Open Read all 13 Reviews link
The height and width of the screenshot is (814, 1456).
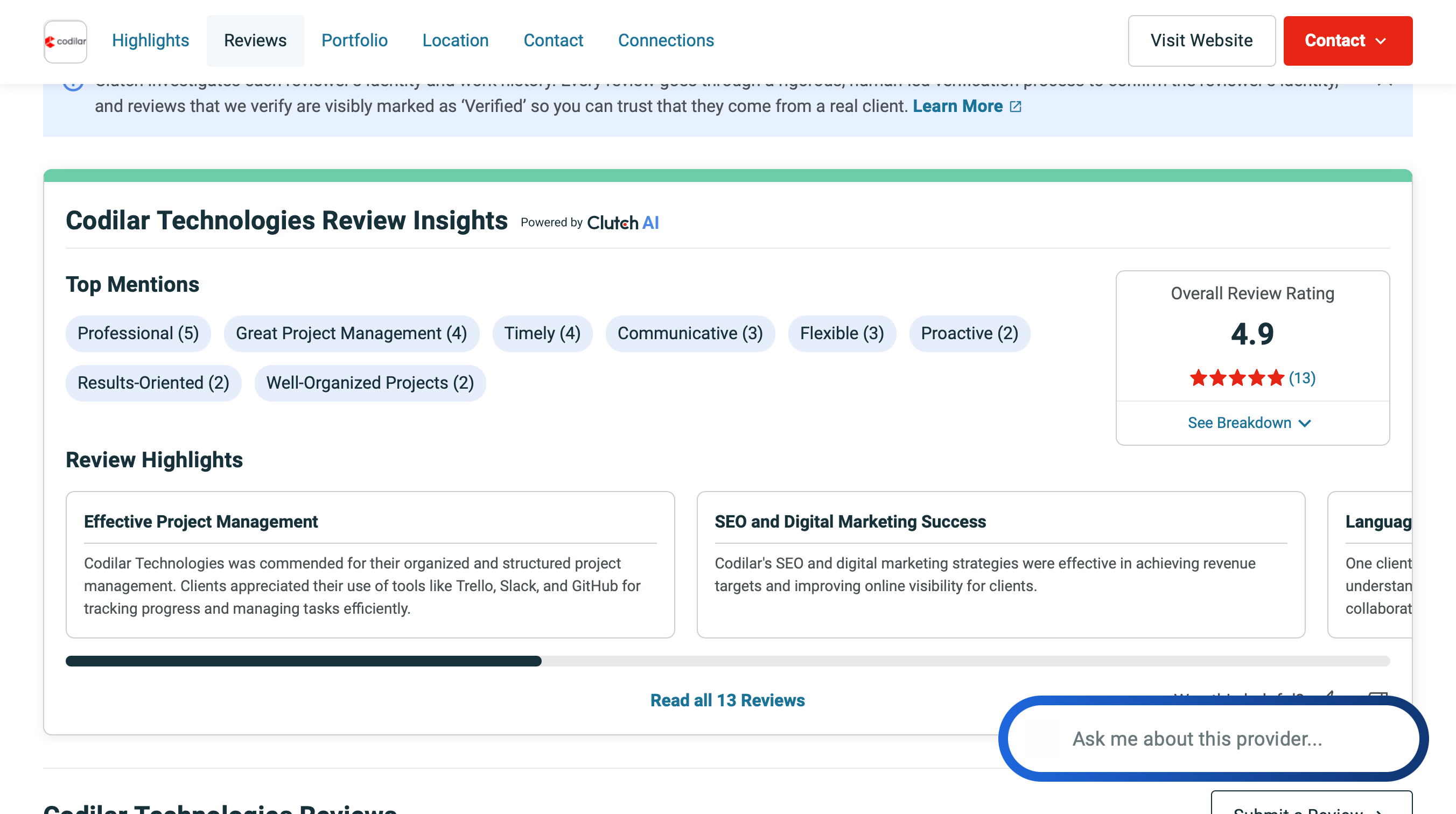tap(727, 700)
